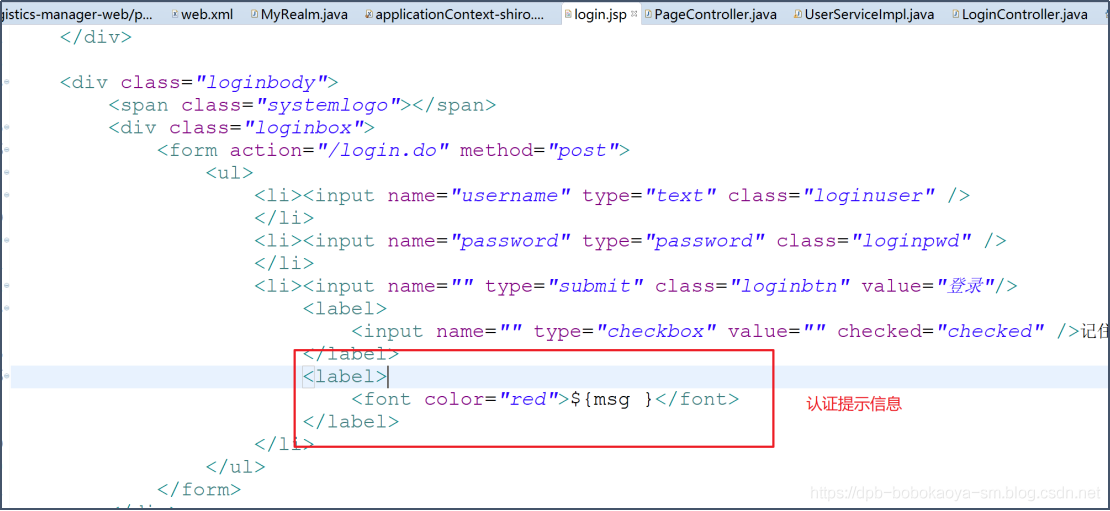Collapse the div class="loginbox" fold marker
The image size is (1110, 511).
tap(6, 128)
